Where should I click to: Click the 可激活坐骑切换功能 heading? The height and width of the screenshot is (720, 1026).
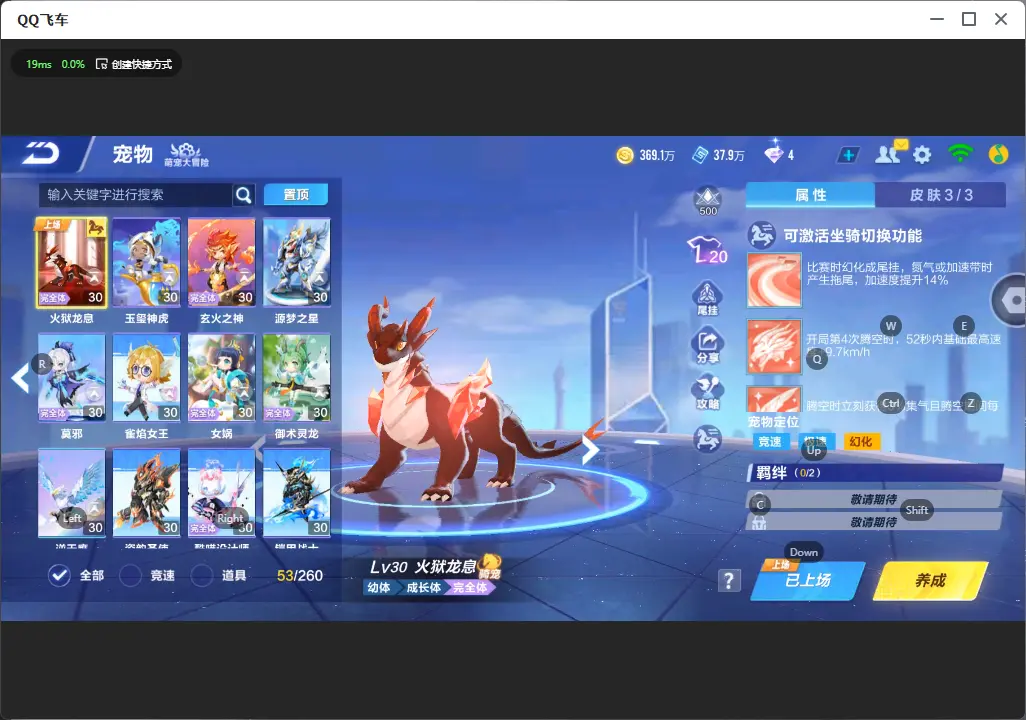point(853,236)
